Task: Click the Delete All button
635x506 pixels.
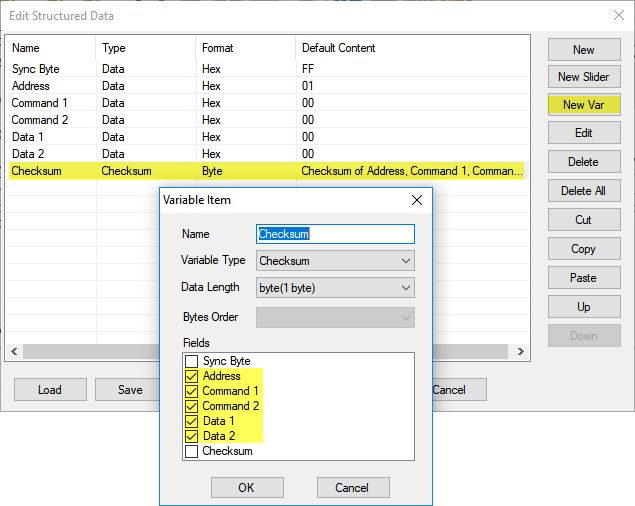Action: (x=584, y=190)
